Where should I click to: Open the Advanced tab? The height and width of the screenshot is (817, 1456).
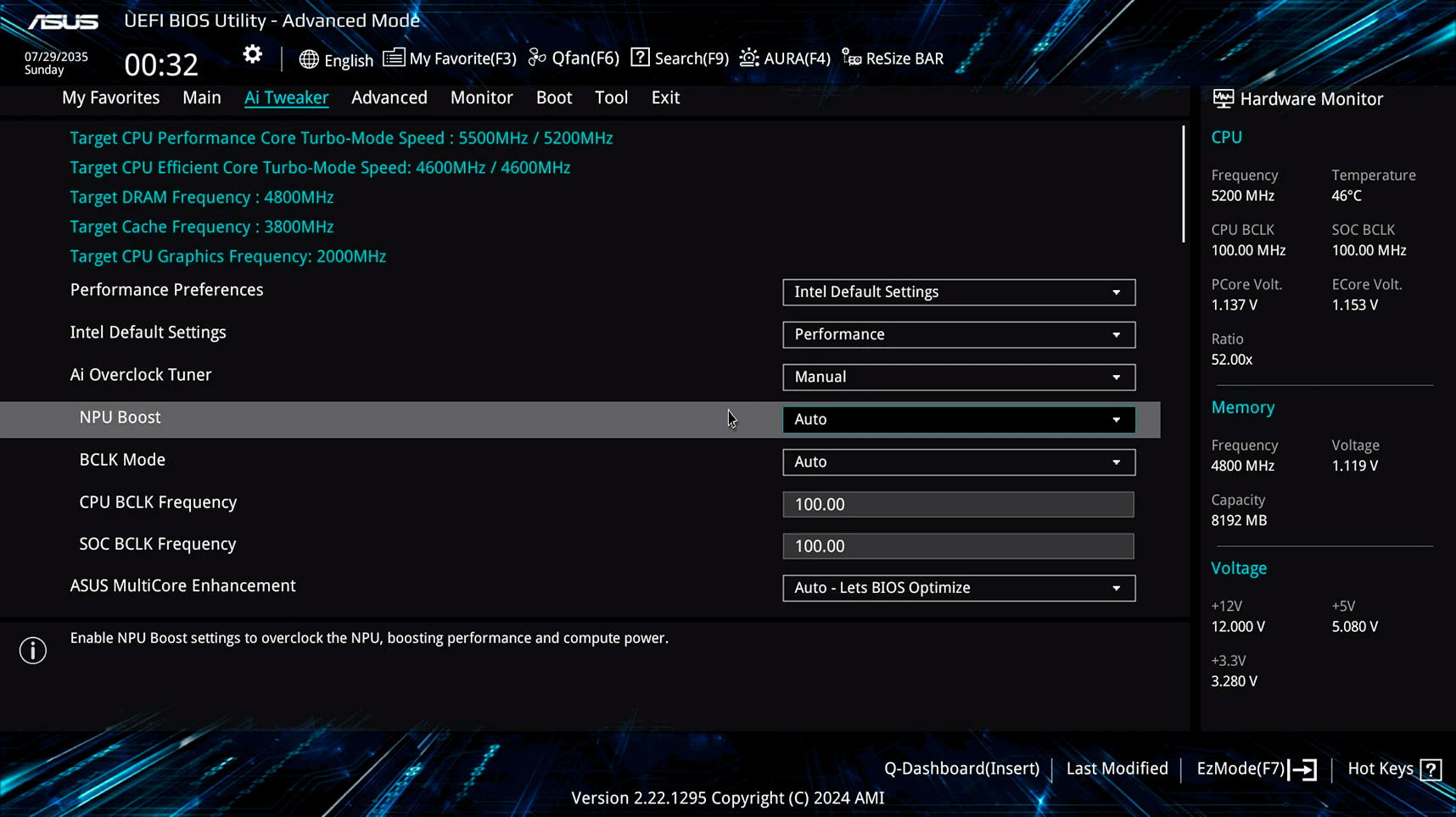pyautogui.click(x=389, y=98)
